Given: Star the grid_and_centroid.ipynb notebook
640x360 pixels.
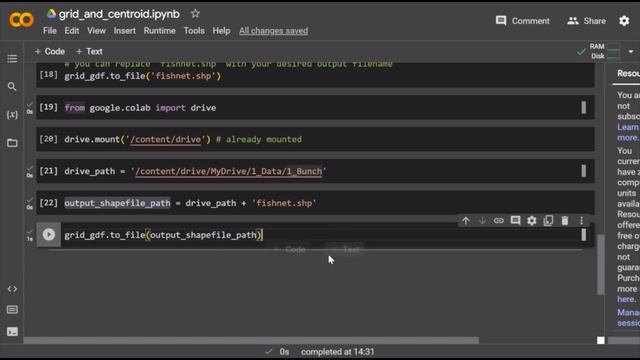Looking at the screenshot, I should (195, 14).
